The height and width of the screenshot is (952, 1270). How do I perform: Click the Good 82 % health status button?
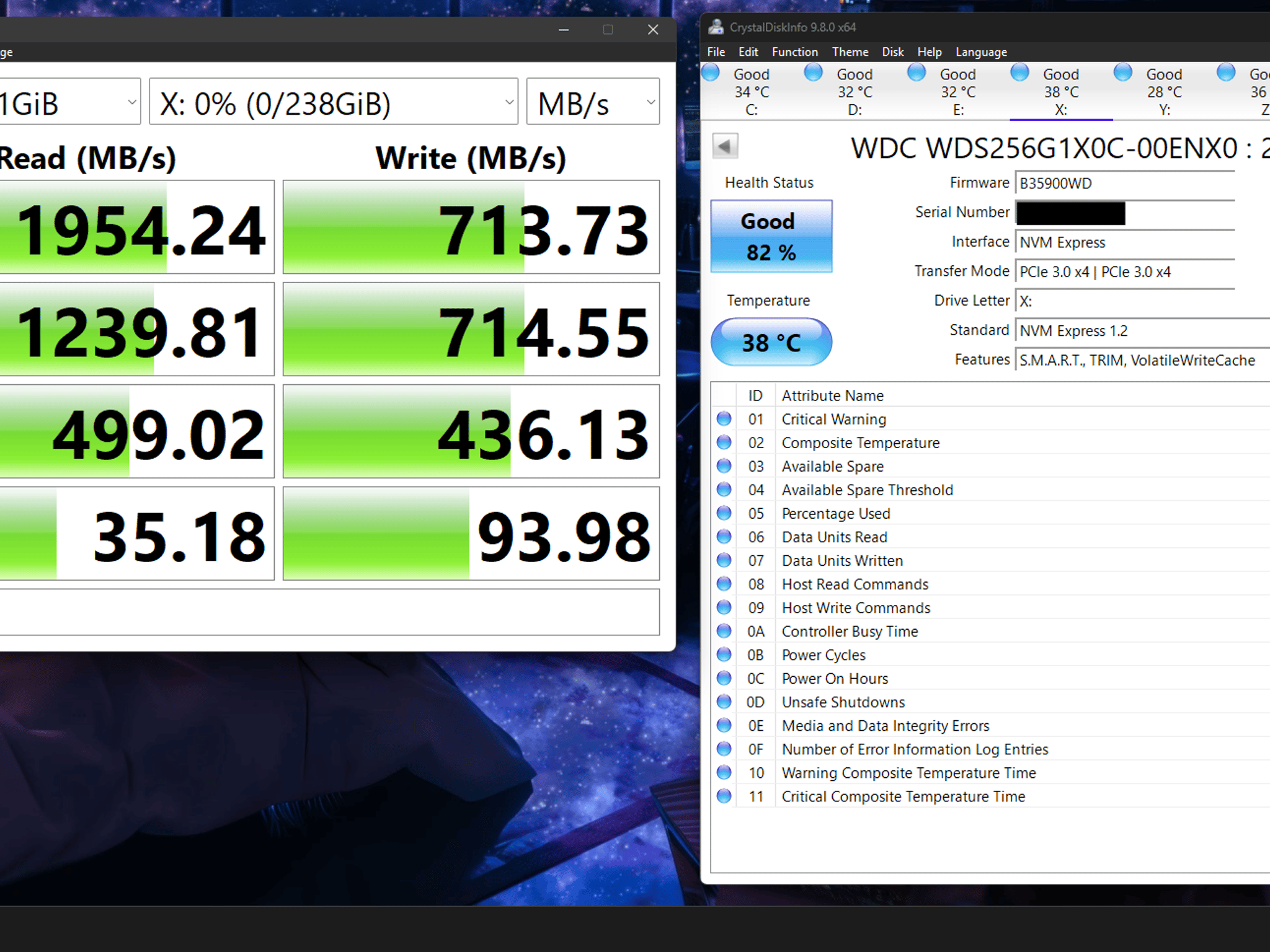(771, 236)
